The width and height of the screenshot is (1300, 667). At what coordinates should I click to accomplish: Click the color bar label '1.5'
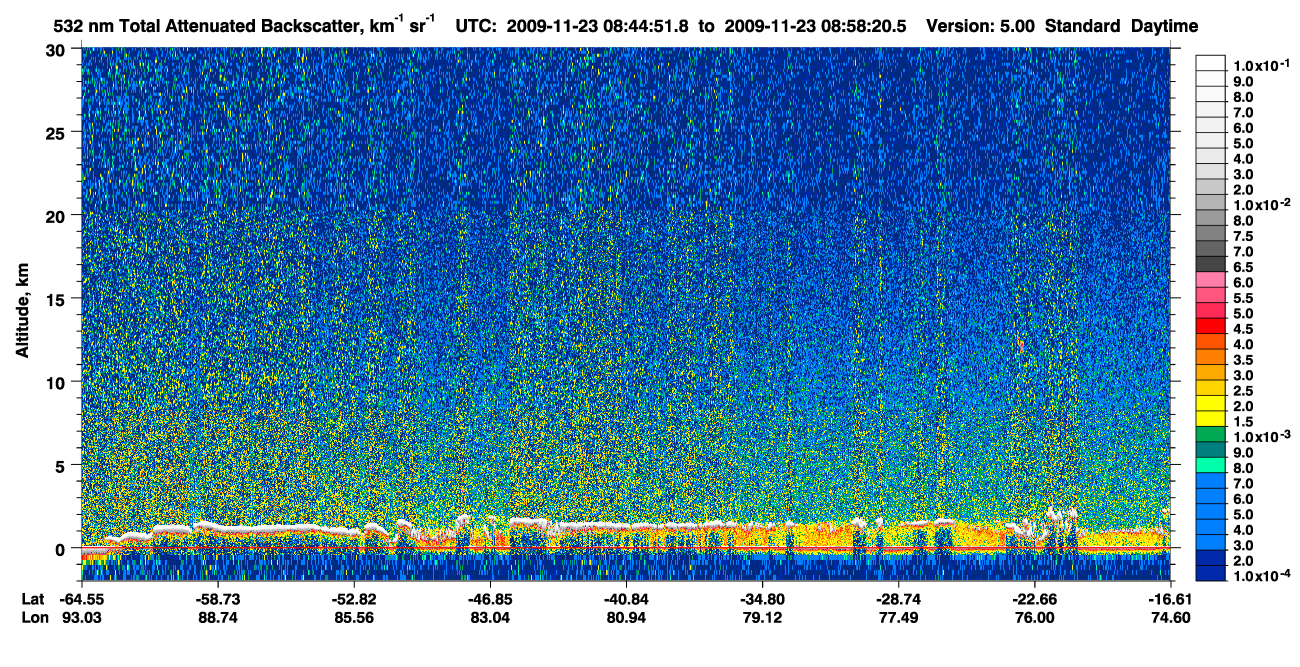coord(1245,422)
